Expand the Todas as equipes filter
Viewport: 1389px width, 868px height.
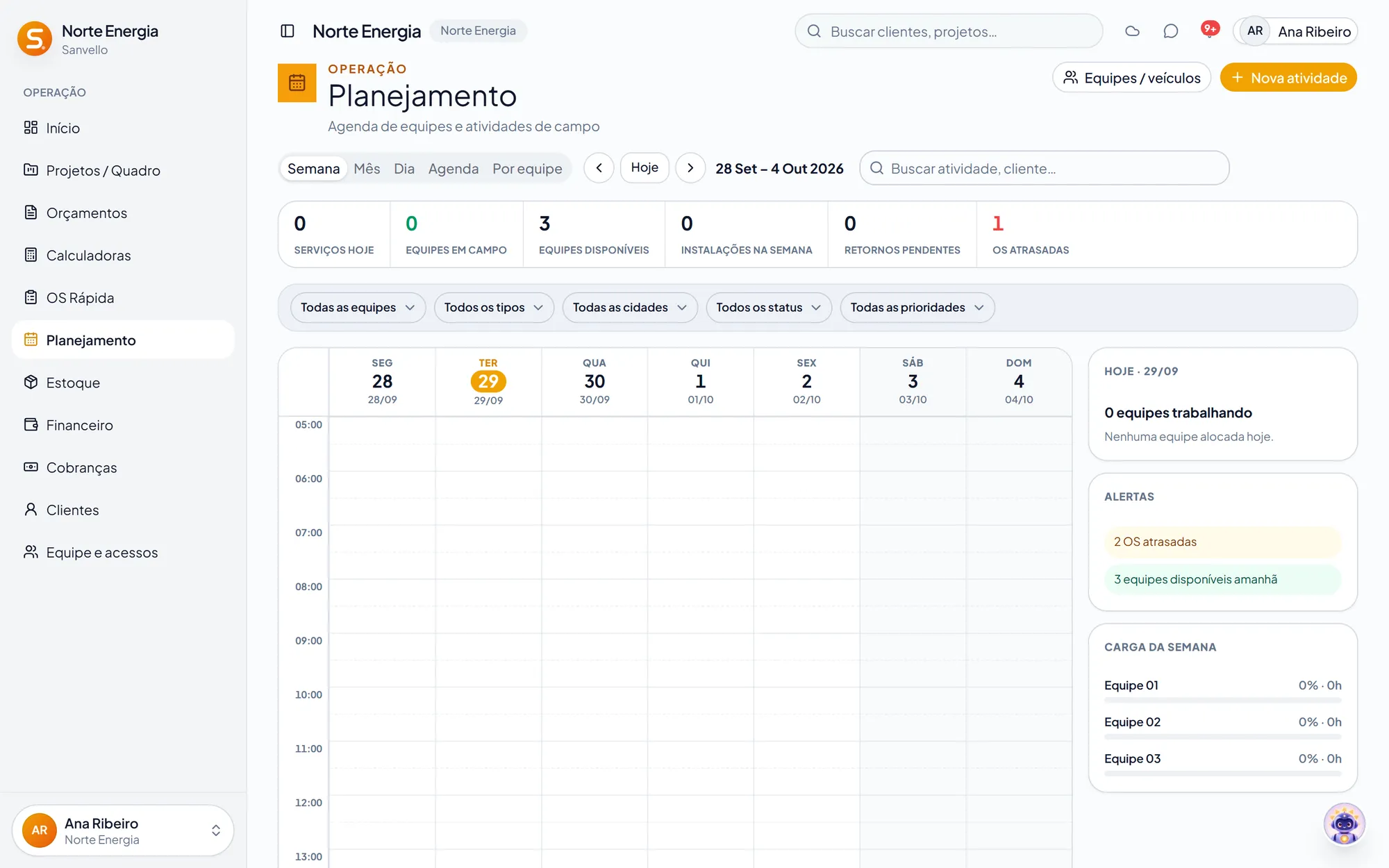[358, 308]
